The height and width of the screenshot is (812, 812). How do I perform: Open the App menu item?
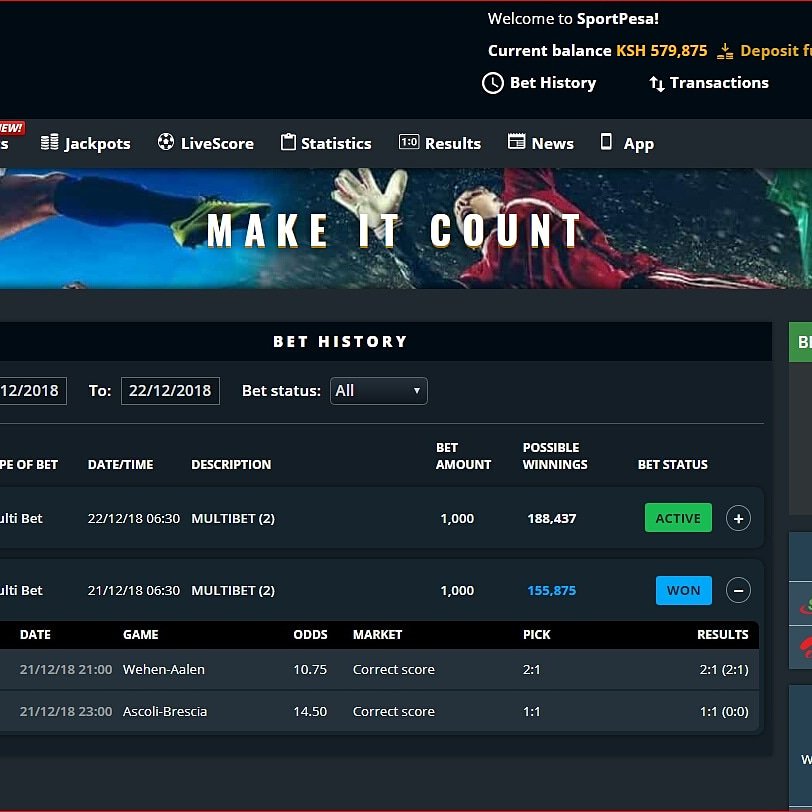627,143
